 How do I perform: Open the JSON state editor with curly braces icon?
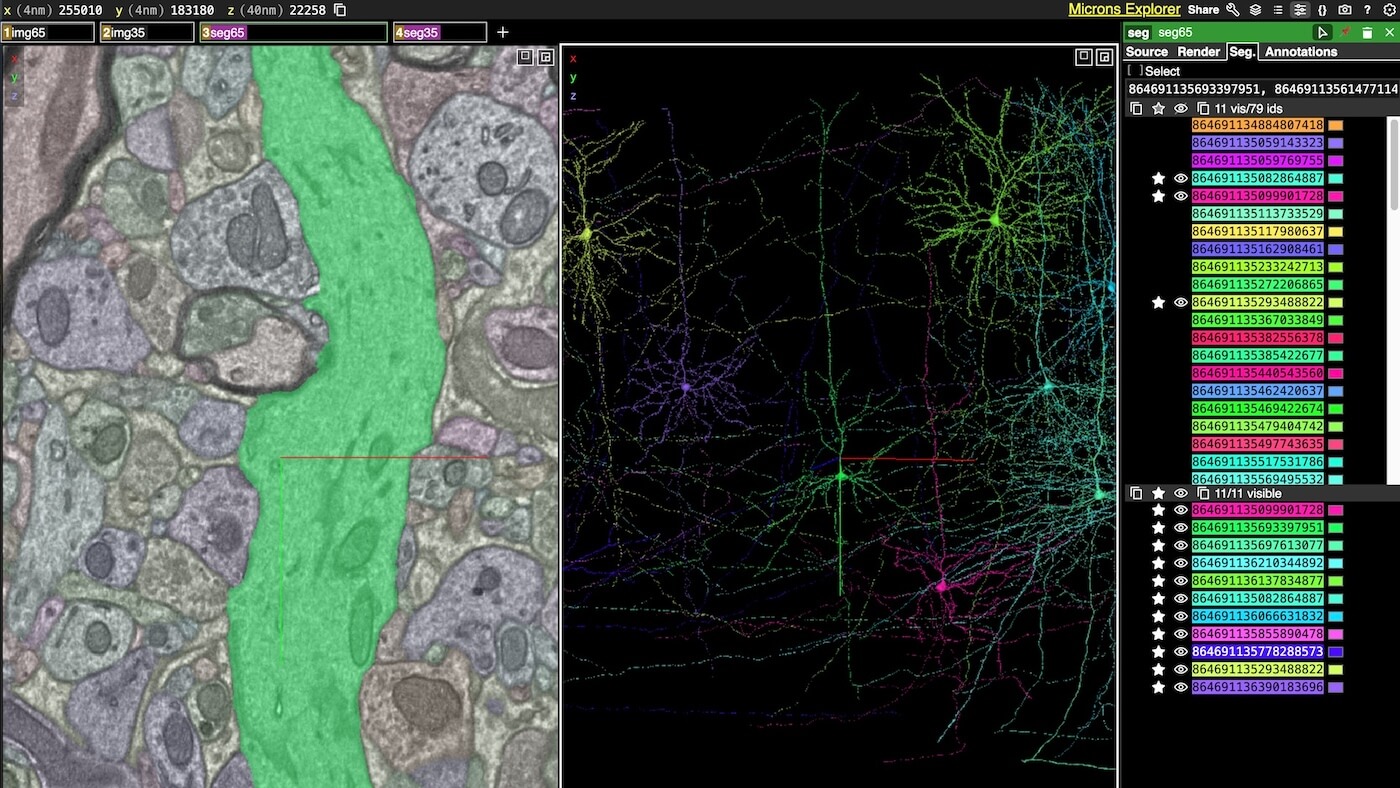pyautogui.click(x=1322, y=10)
